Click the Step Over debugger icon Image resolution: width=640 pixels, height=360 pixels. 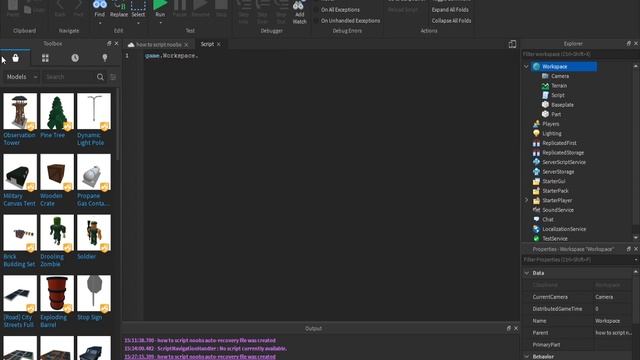coord(262,5)
